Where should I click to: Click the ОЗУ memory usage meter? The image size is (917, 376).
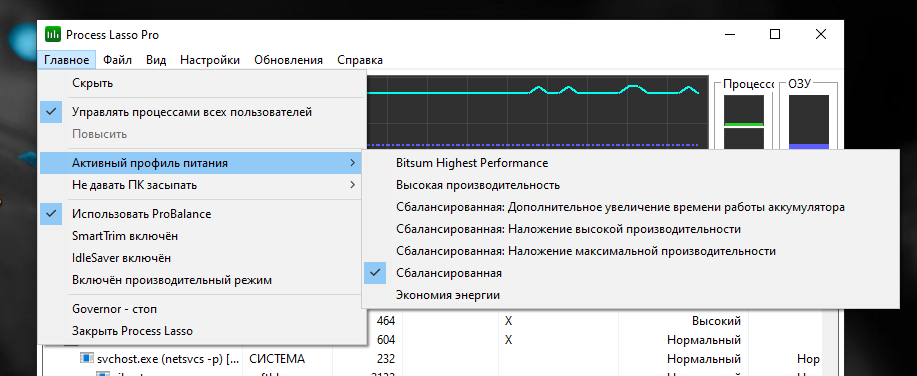(809, 122)
